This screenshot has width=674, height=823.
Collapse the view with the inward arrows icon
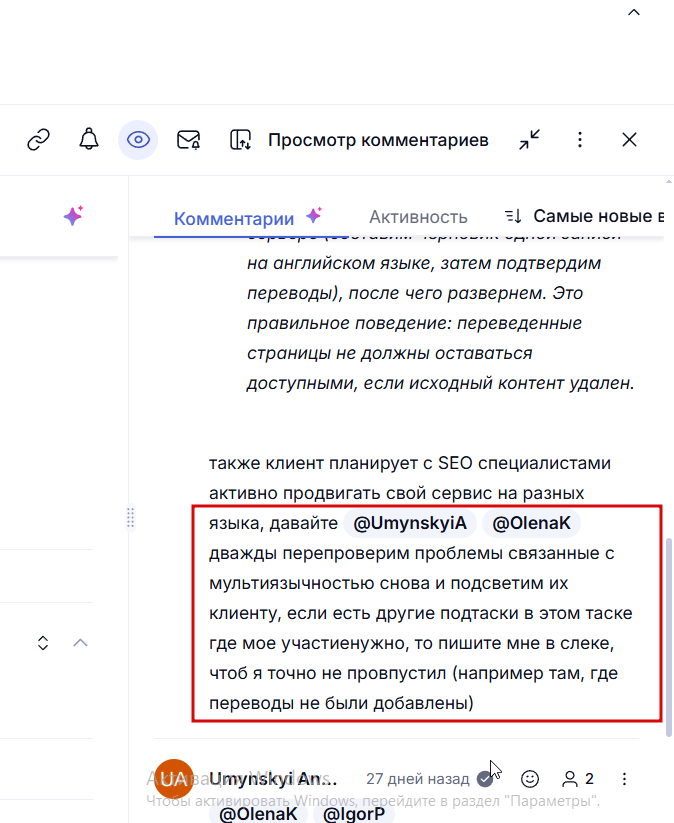click(x=530, y=140)
